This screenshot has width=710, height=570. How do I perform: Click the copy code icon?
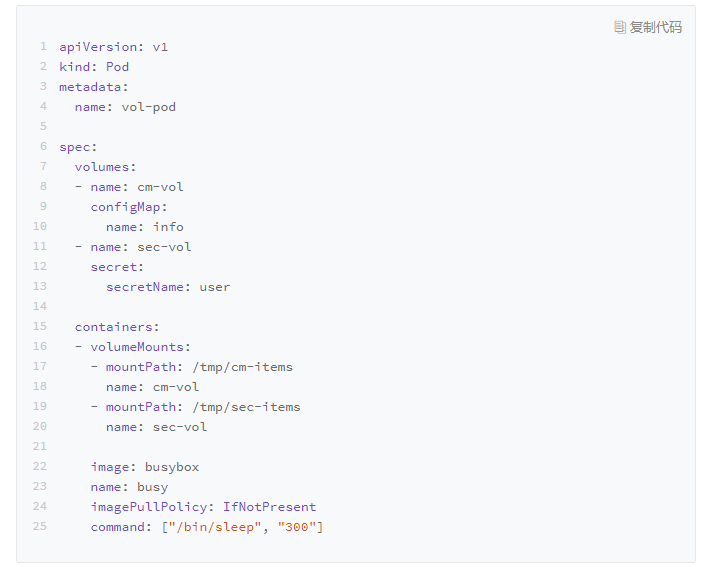[x=620, y=27]
